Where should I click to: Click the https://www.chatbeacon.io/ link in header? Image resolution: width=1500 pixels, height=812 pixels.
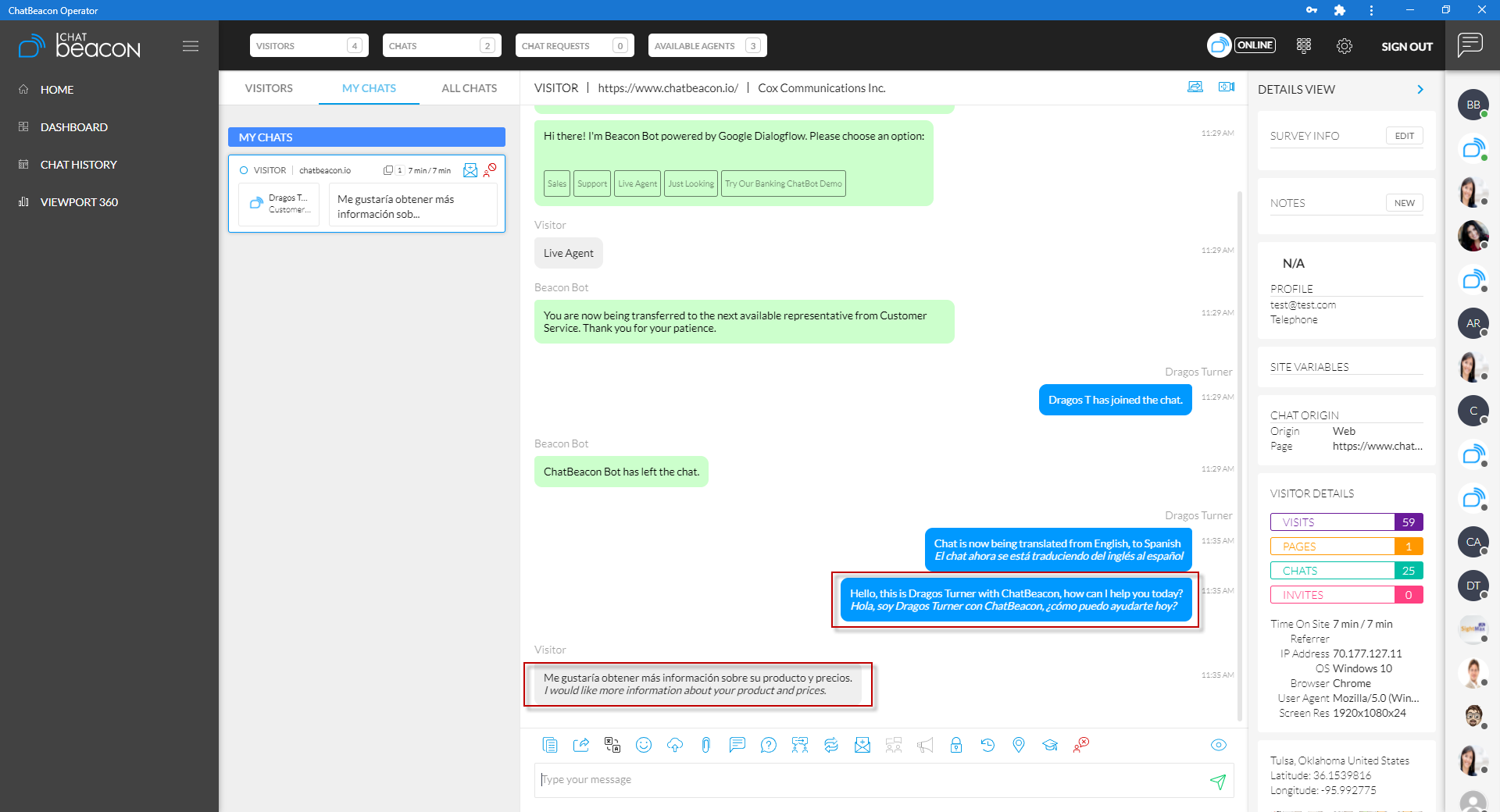coord(668,88)
